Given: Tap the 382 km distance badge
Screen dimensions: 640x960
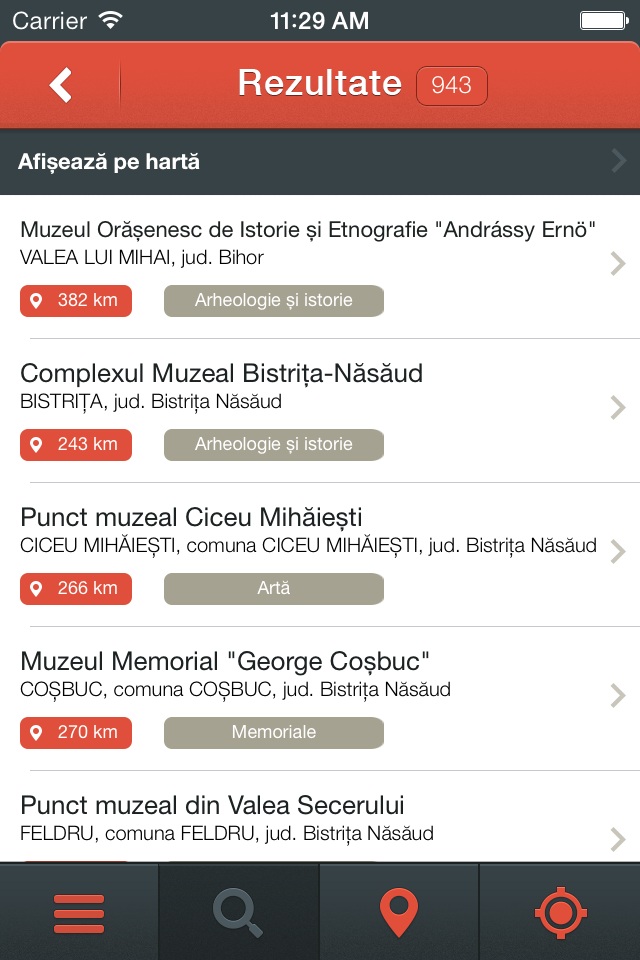Looking at the screenshot, I should point(76,301).
